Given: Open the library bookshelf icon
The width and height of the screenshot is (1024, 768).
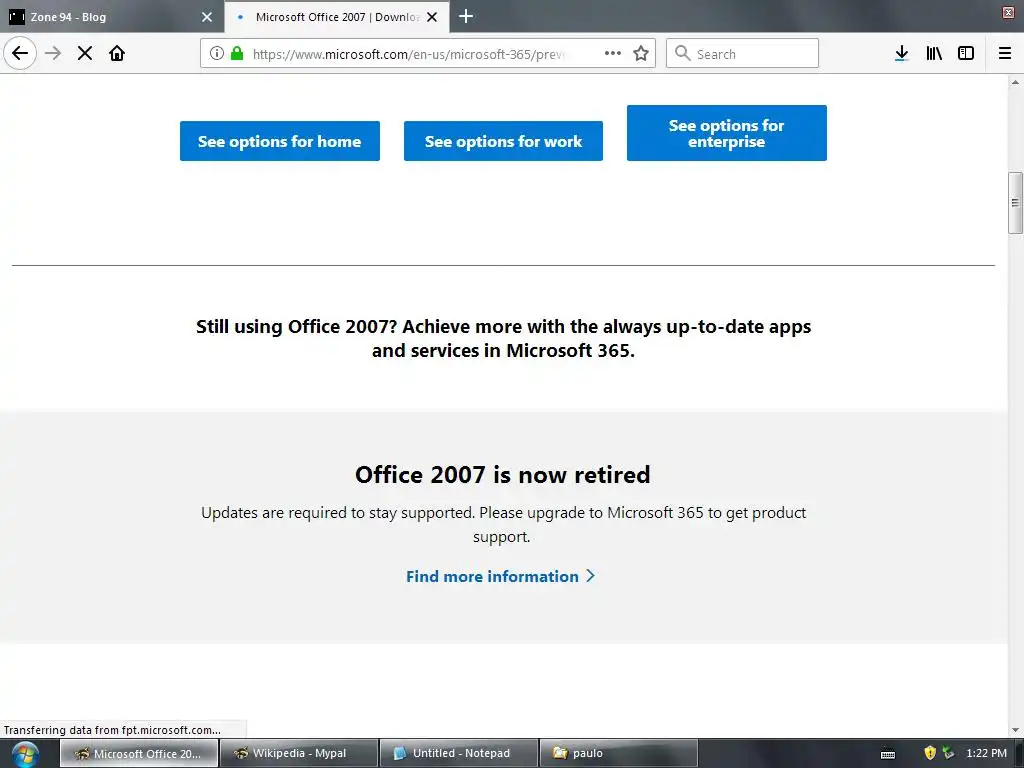Looking at the screenshot, I should click(x=934, y=54).
